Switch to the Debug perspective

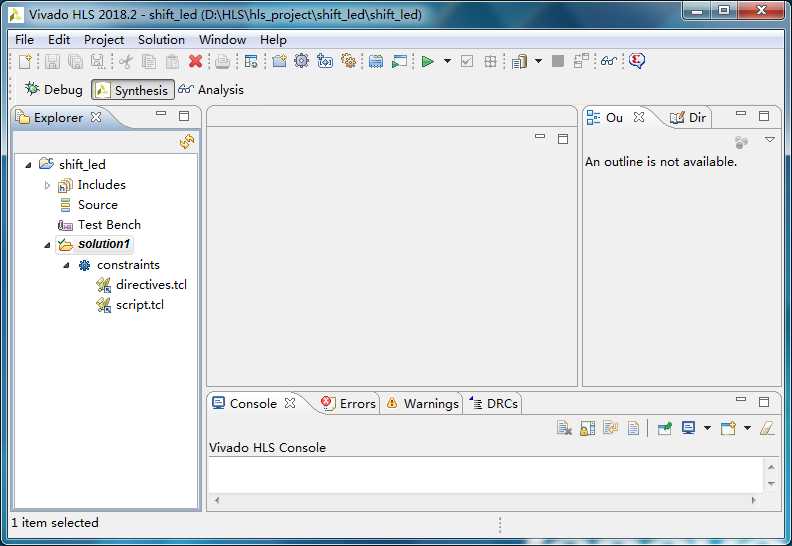coord(54,89)
